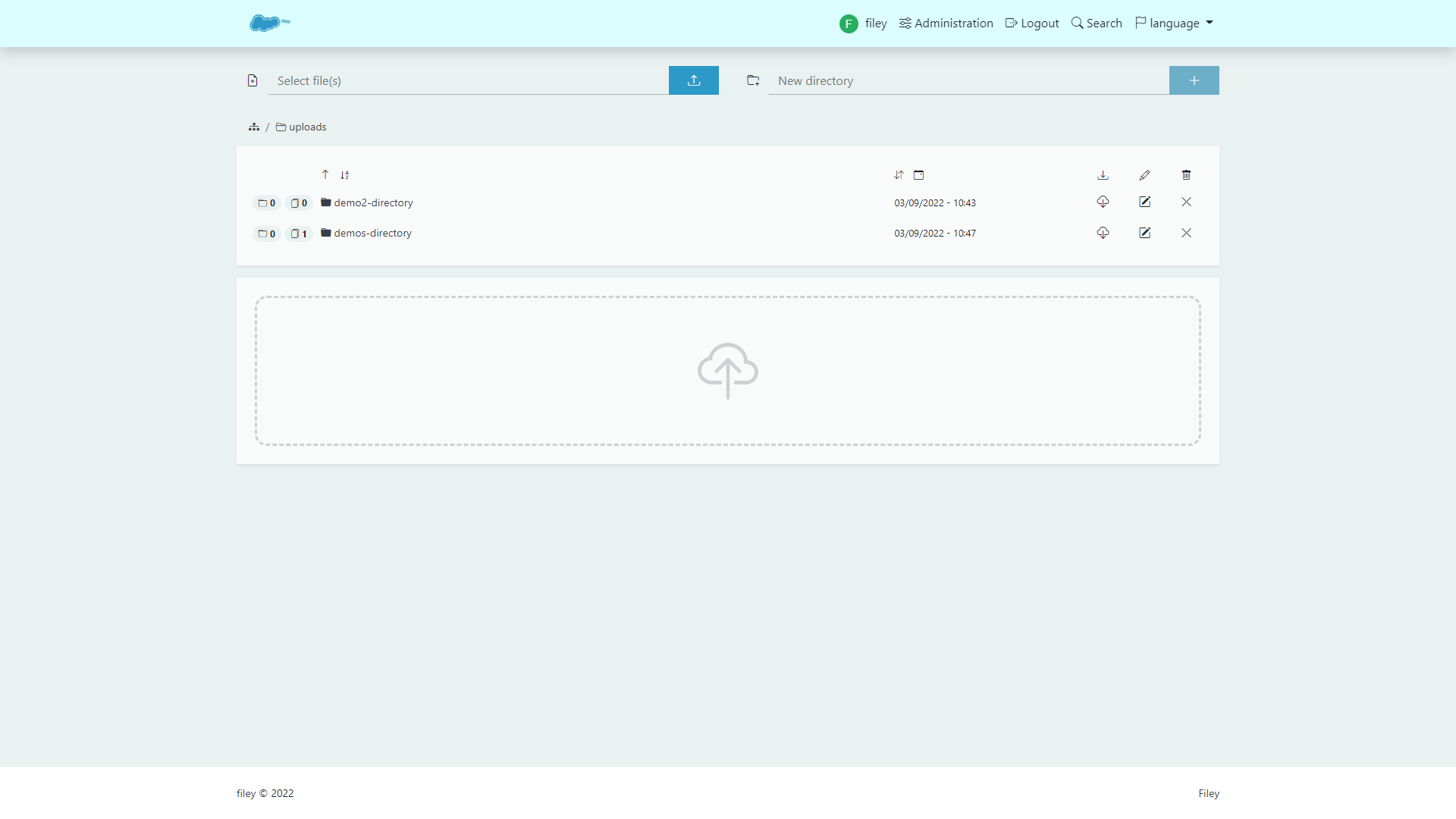Screen dimensions: 1456x819
Task: Click the trash icon in the header row
Action: point(1186,175)
